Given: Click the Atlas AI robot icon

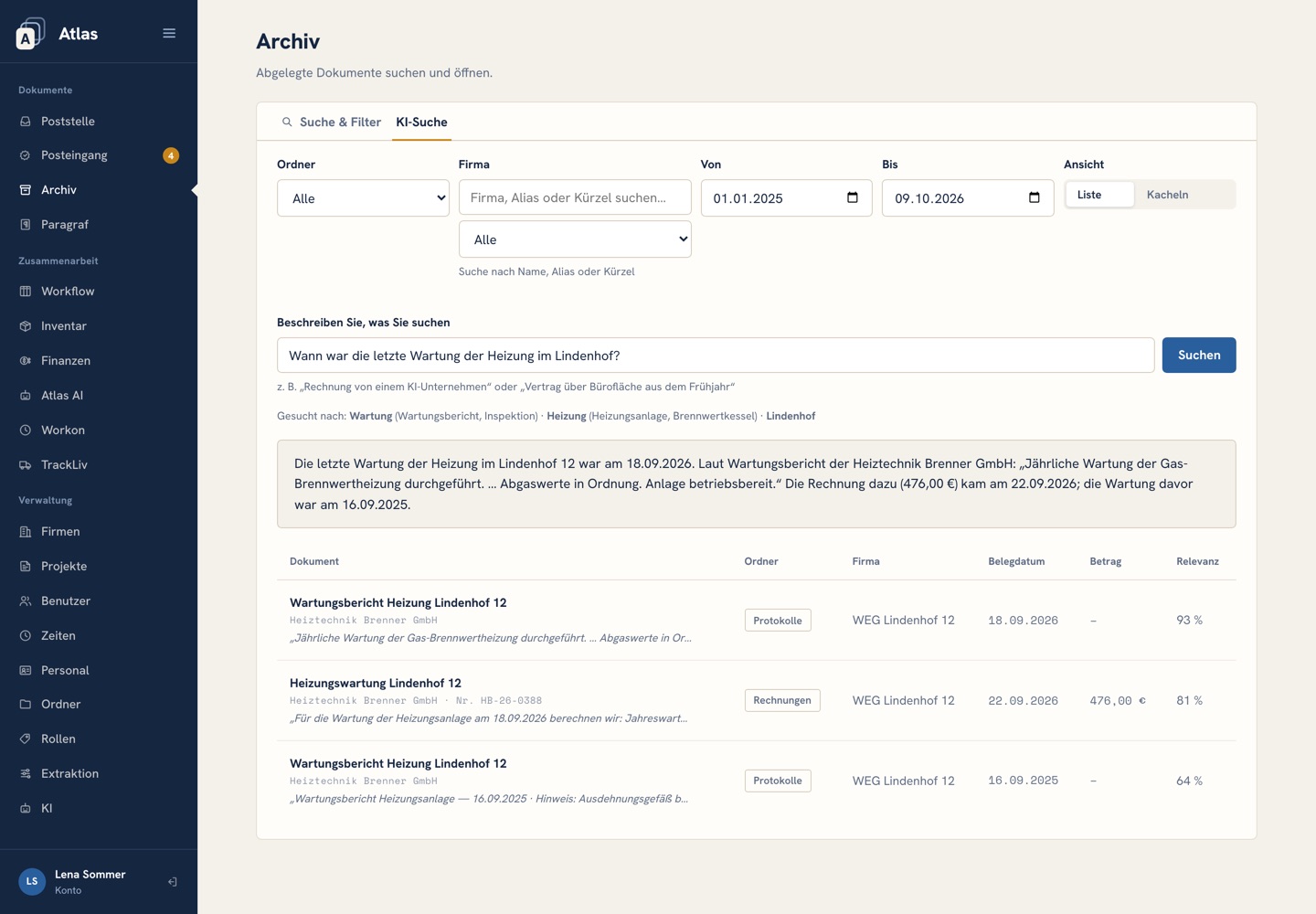Looking at the screenshot, I should coord(26,396).
